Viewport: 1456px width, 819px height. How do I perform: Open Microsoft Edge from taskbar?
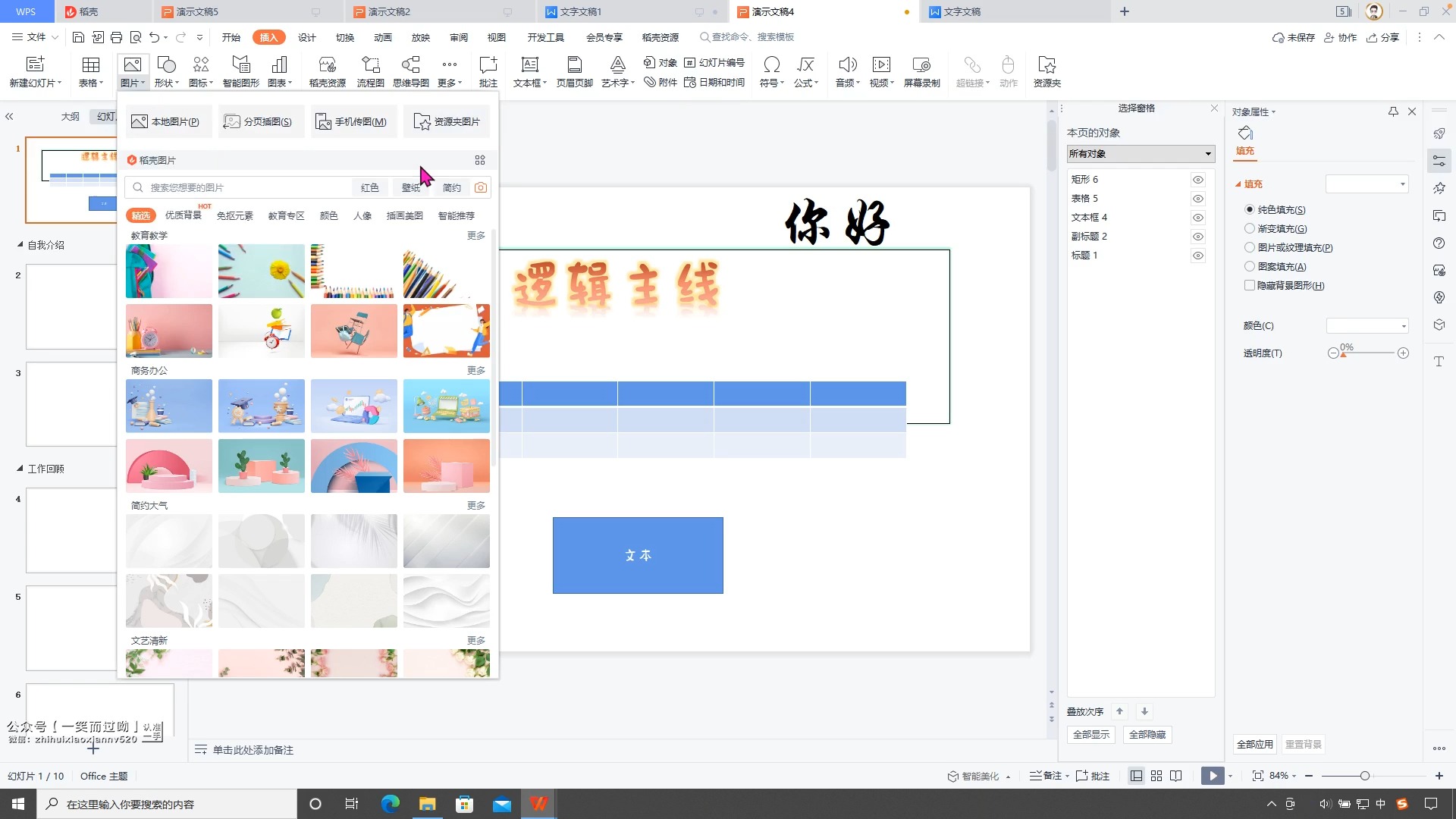pos(390,804)
